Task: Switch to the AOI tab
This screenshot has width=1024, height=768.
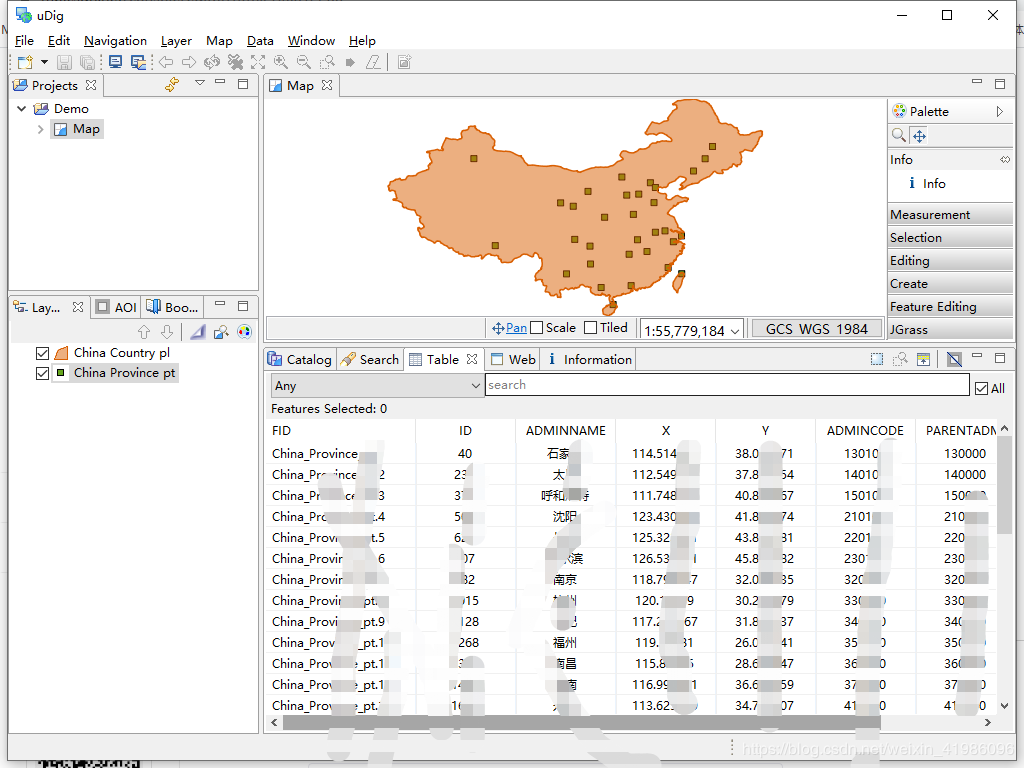Action: click(x=116, y=307)
